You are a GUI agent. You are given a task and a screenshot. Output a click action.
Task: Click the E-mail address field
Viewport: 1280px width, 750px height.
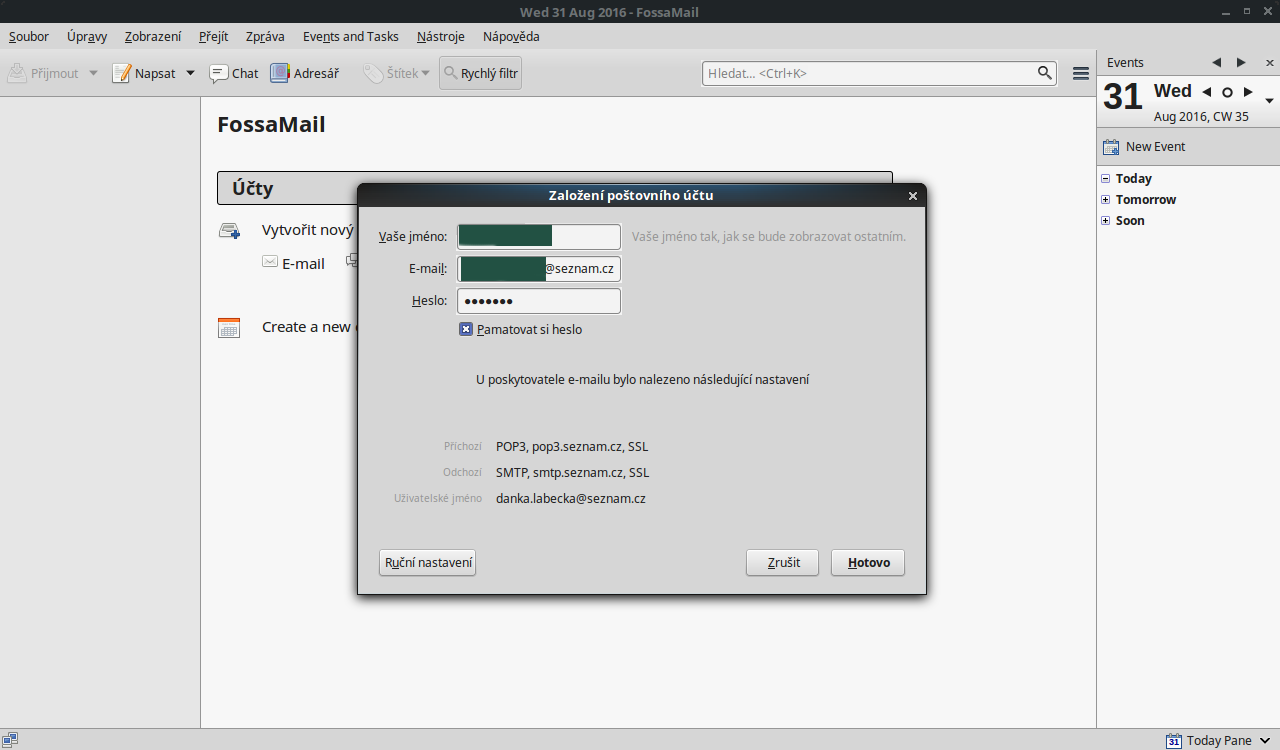tap(539, 269)
